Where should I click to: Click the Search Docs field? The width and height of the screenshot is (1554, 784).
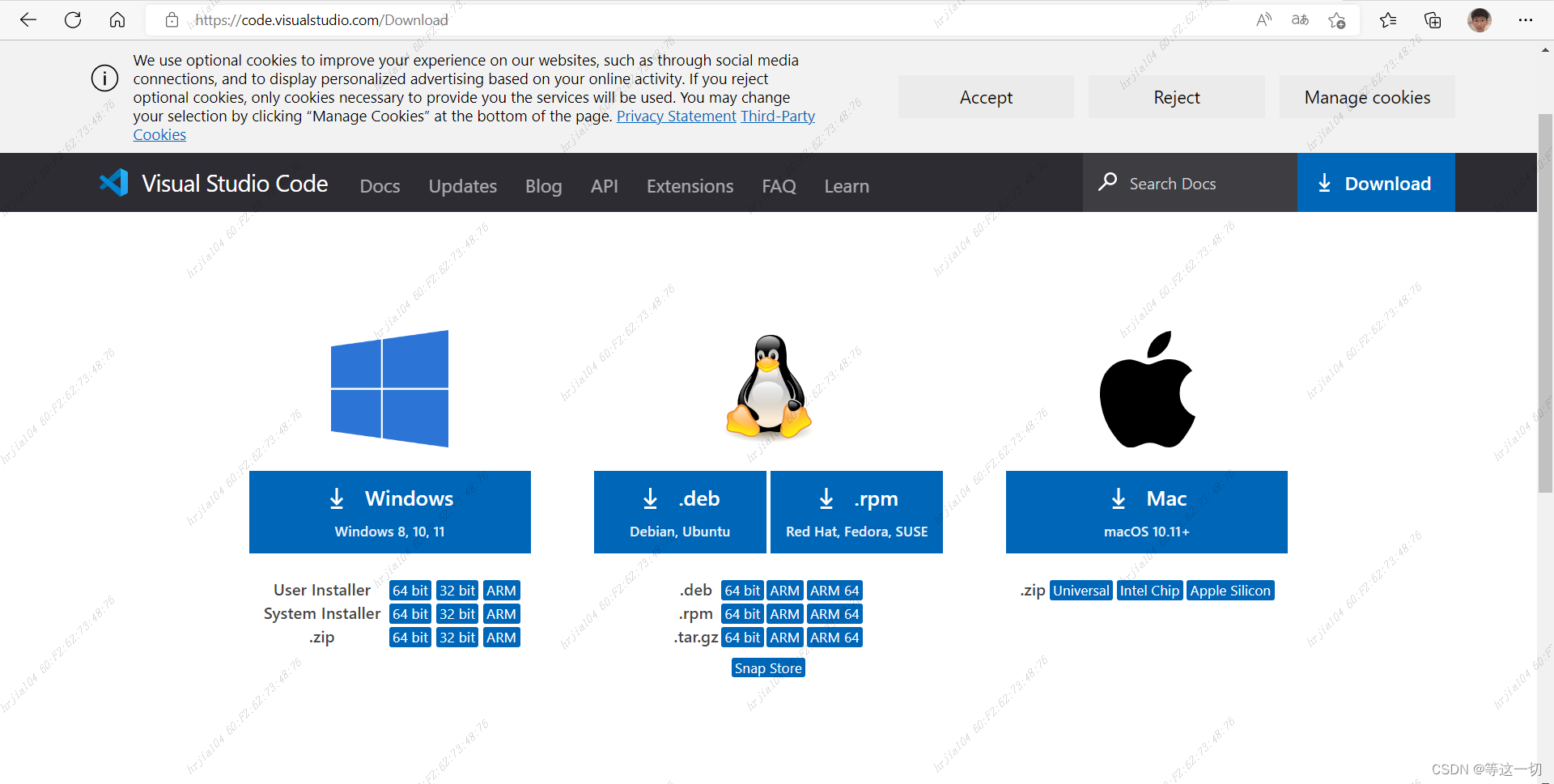pos(1190,184)
